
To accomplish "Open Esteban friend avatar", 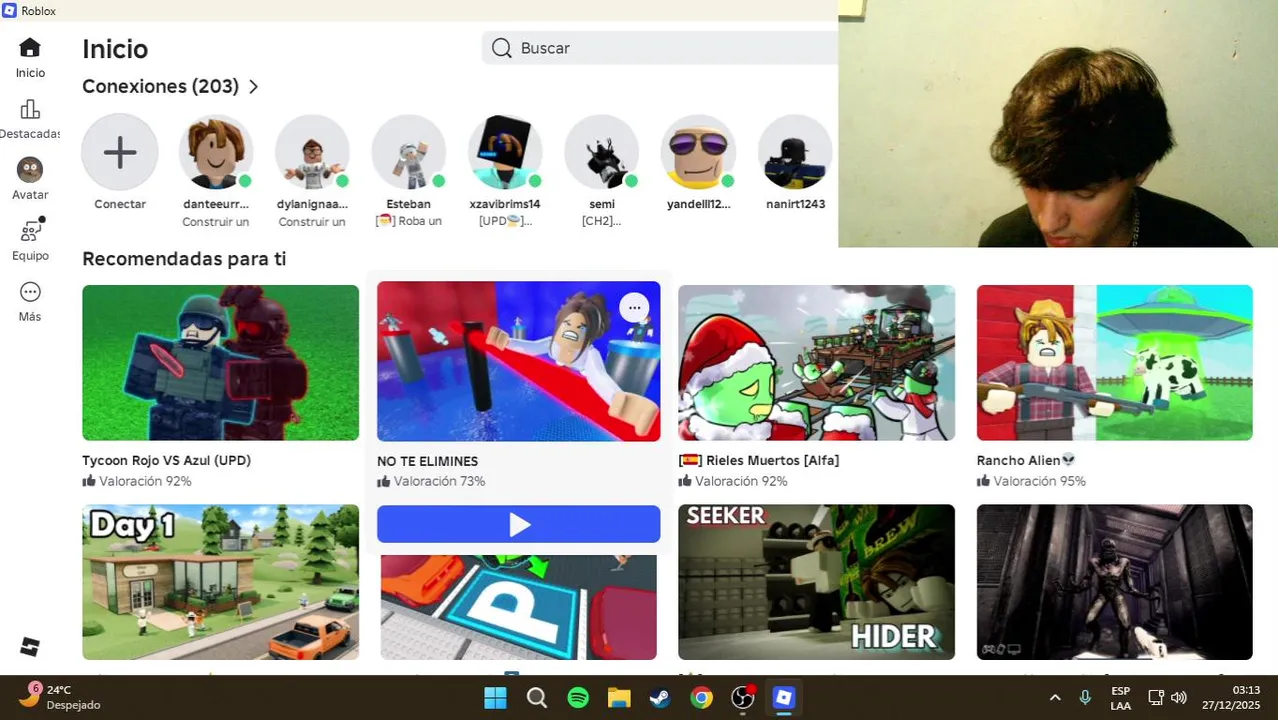I will pyautogui.click(x=408, y=153).
